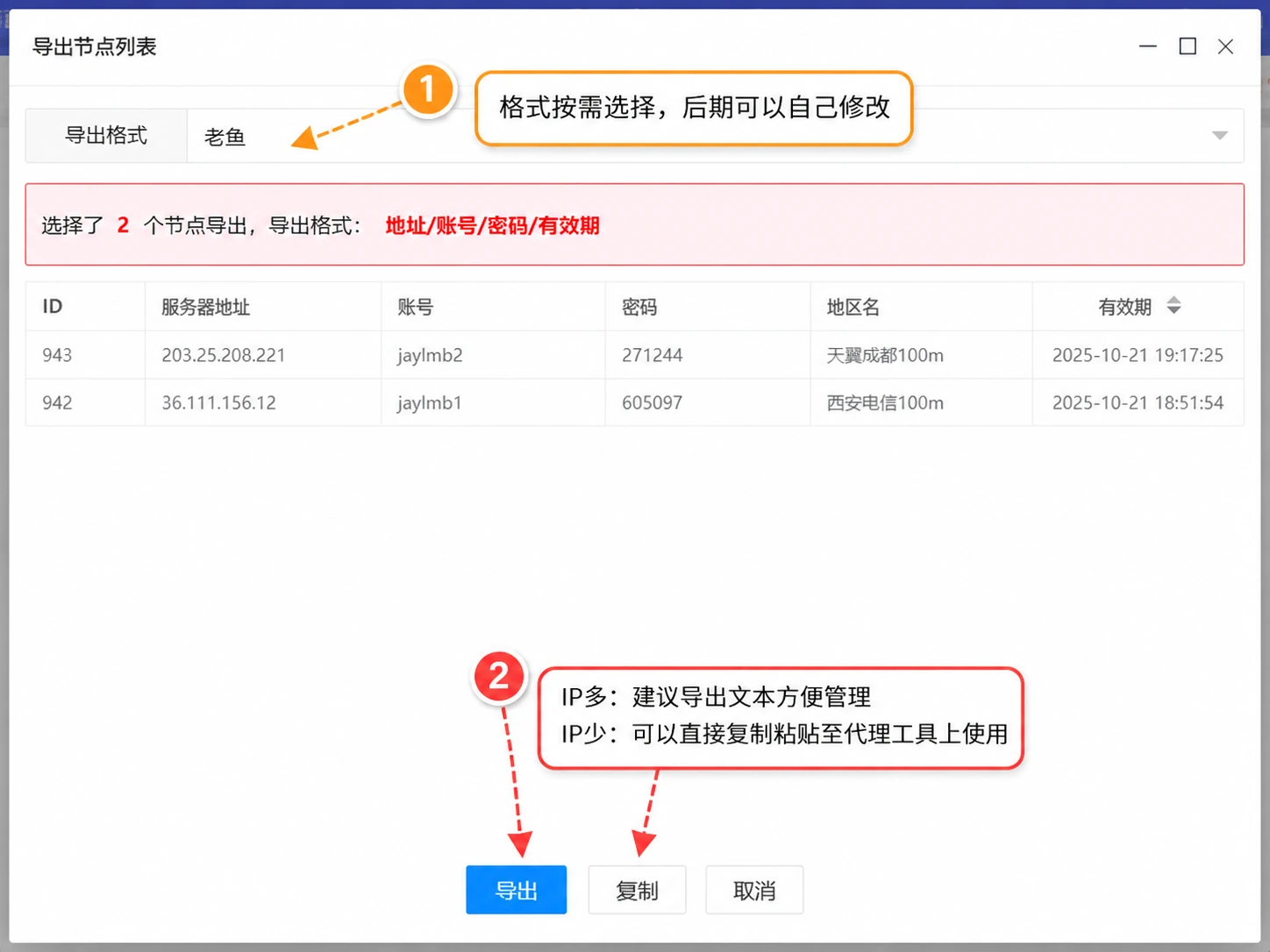Click the 有效期 column header text
The image size is (1270, 952).
[1124, 307]
